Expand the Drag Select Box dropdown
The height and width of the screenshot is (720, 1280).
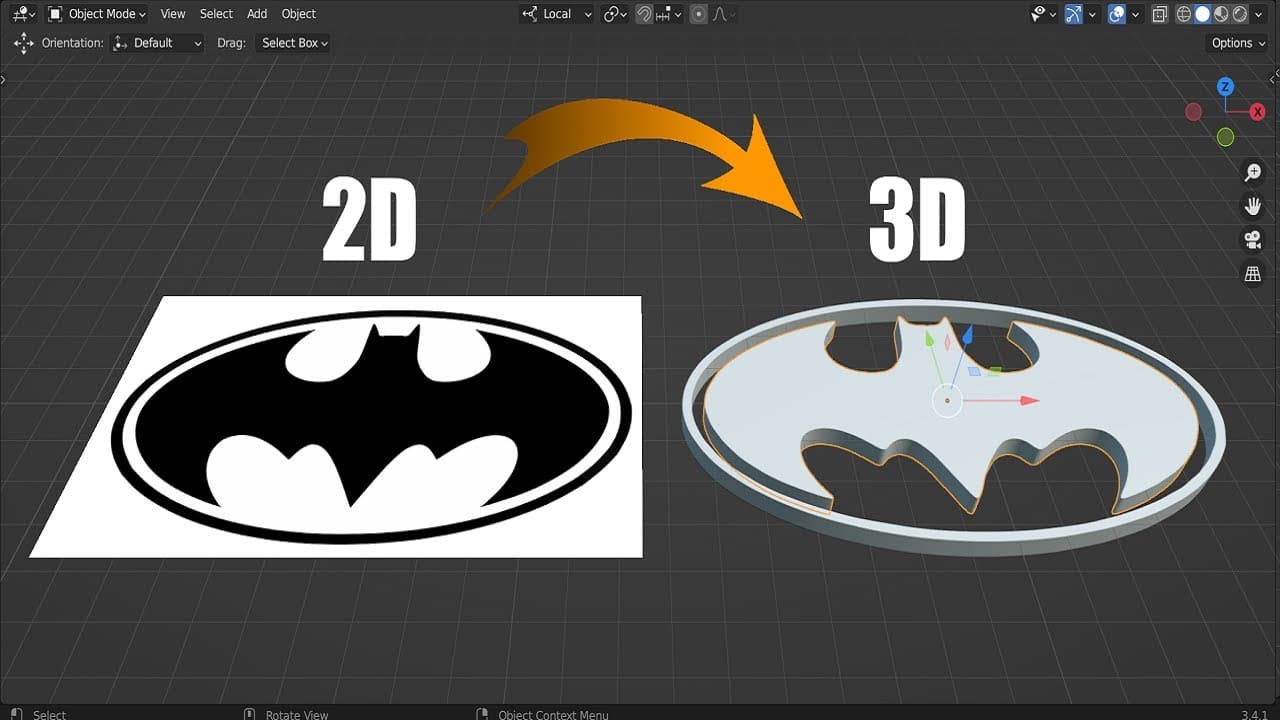[x=294, y=43]
